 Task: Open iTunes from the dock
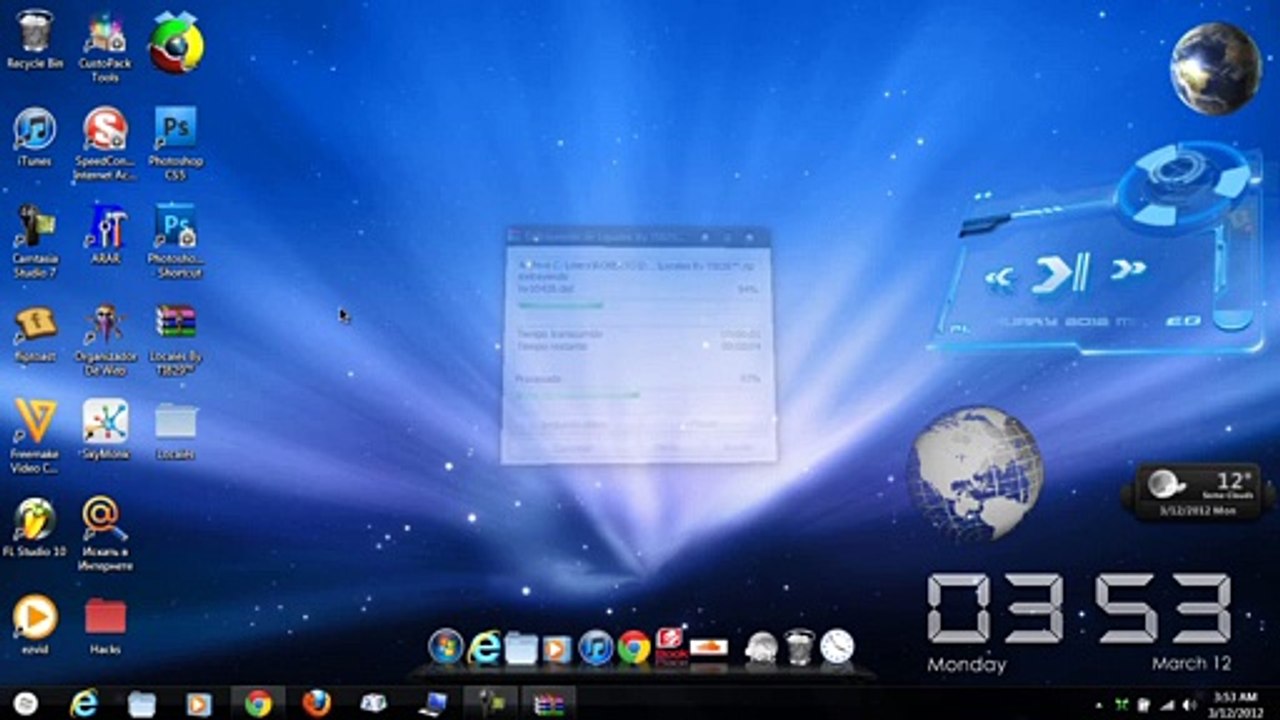click(596, 647)
